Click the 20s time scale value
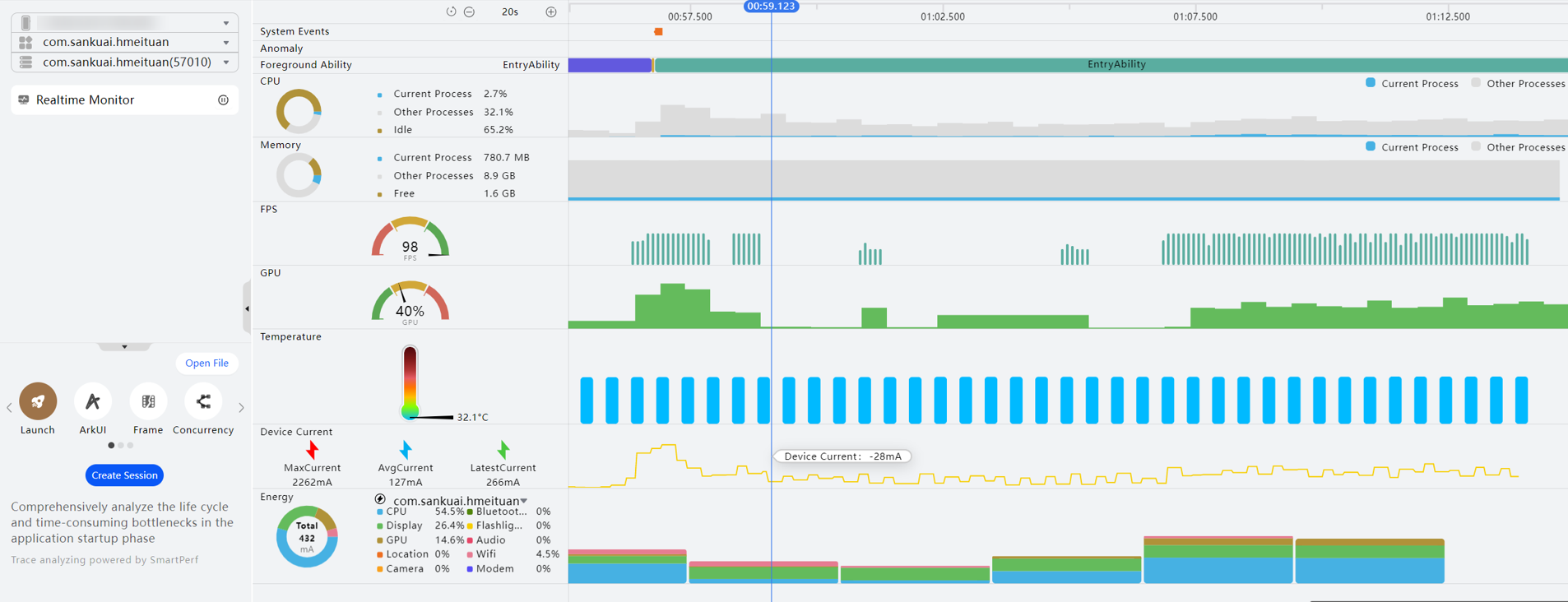This screenshot has width=1568, height=602. coord(510,12)
